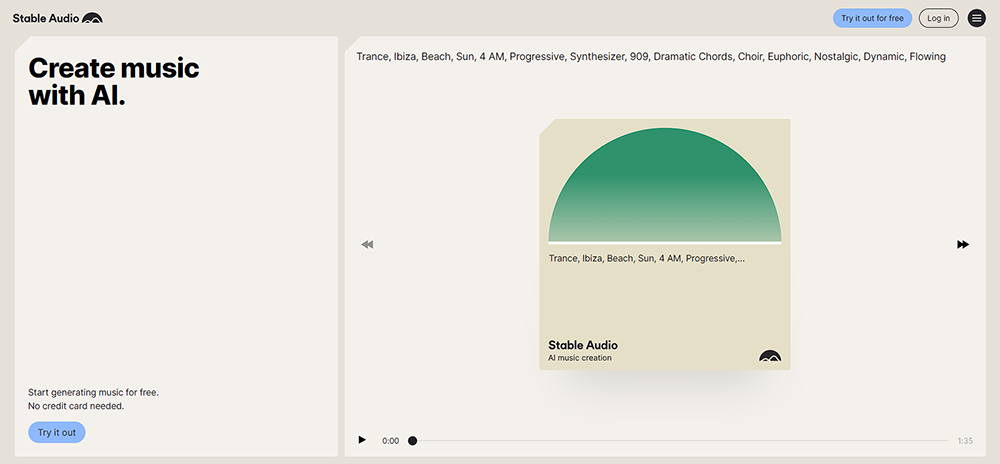Play the Trance Ibiza track
The width and height of the screenshot is (1000, 464).
pyautogui.click(x=362, y=440)
